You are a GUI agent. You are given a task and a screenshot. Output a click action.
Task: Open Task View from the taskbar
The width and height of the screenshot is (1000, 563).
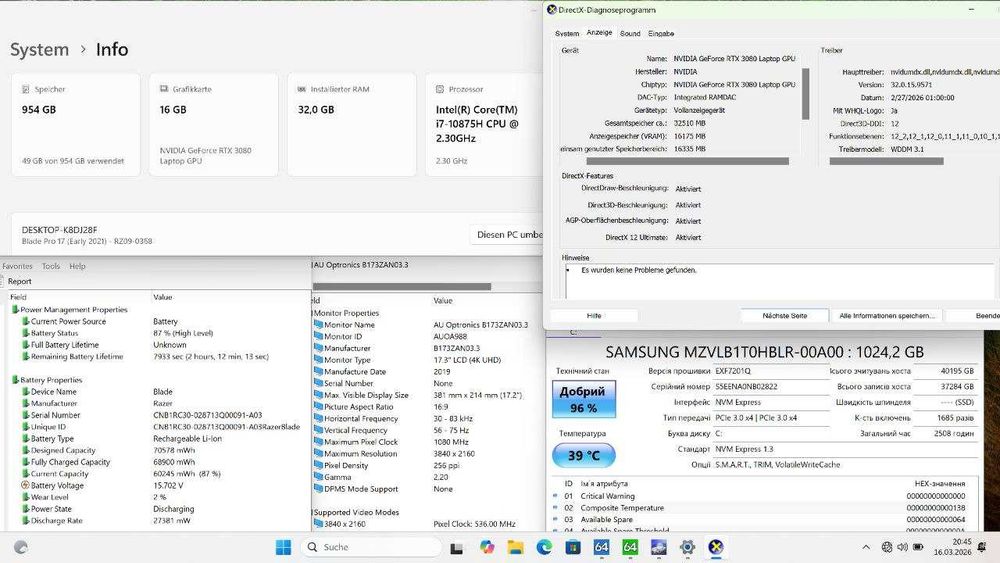point(457,547)
